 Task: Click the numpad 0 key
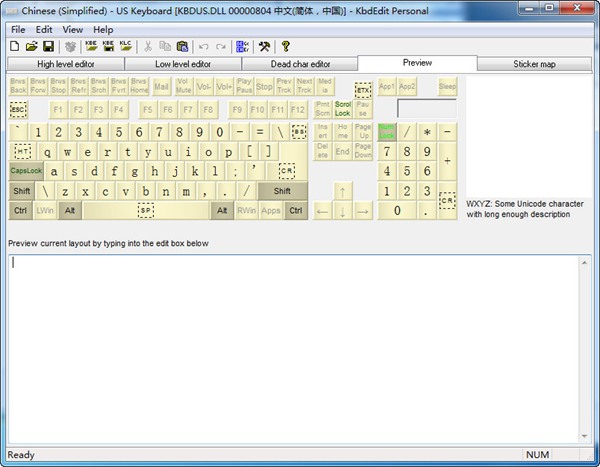coord(397,211)
